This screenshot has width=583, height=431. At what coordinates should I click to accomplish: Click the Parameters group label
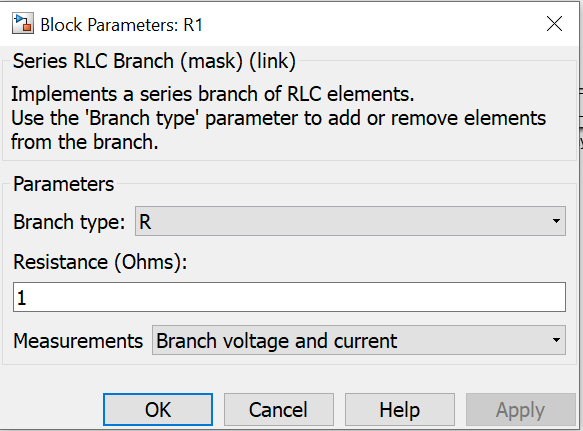64,184
